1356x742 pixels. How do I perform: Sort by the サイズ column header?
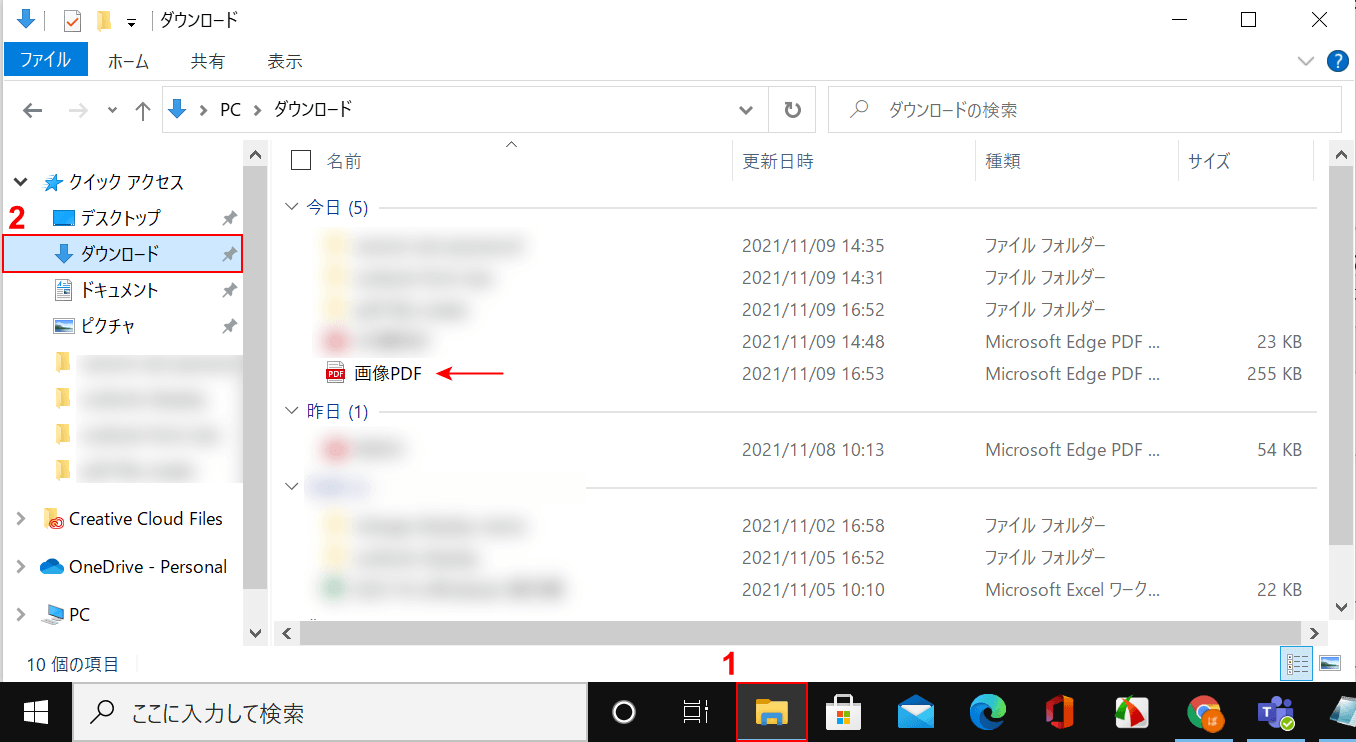point(1209,161)
